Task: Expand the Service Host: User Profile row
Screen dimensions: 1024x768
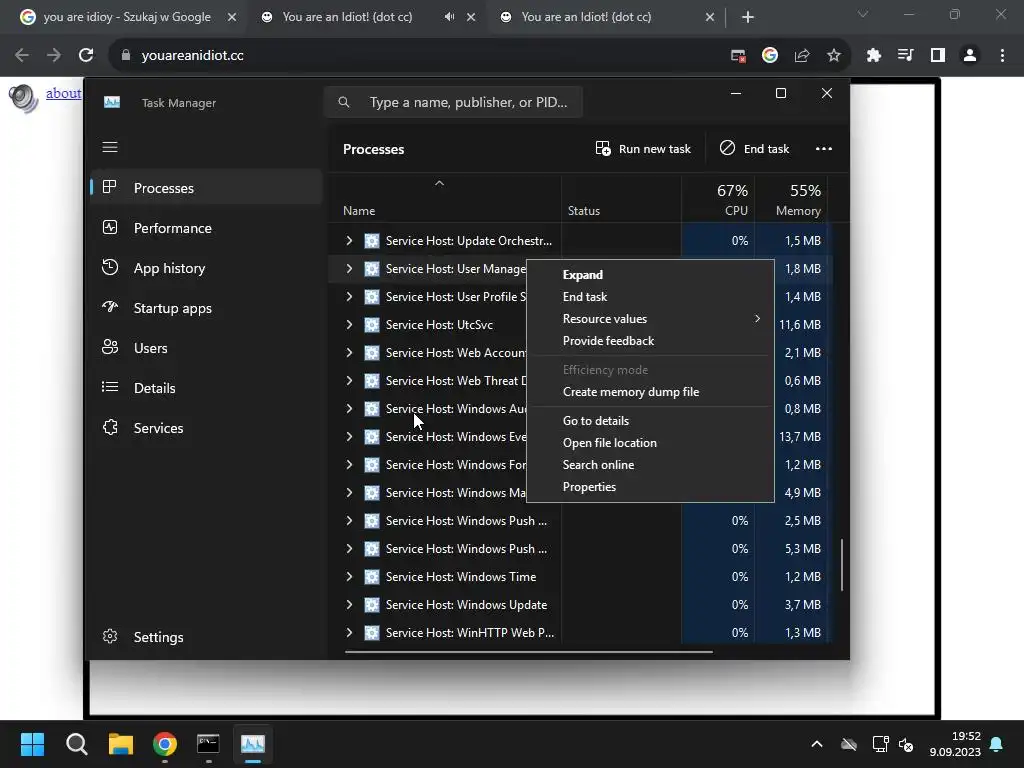Action: point(349,297)
